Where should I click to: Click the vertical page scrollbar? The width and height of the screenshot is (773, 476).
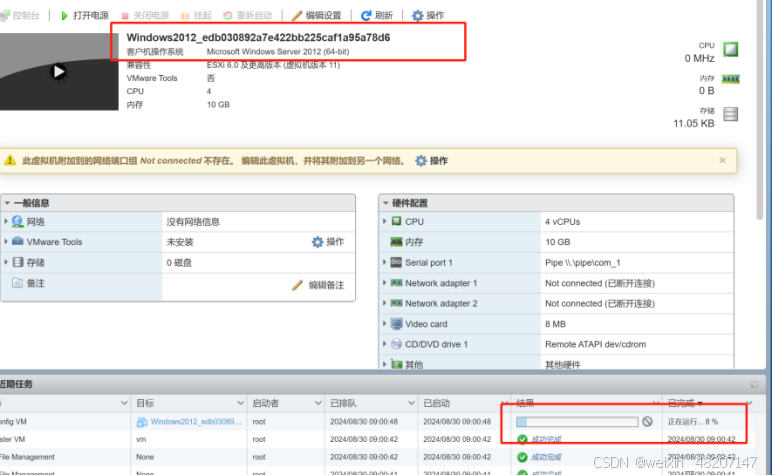click(760, 108)
